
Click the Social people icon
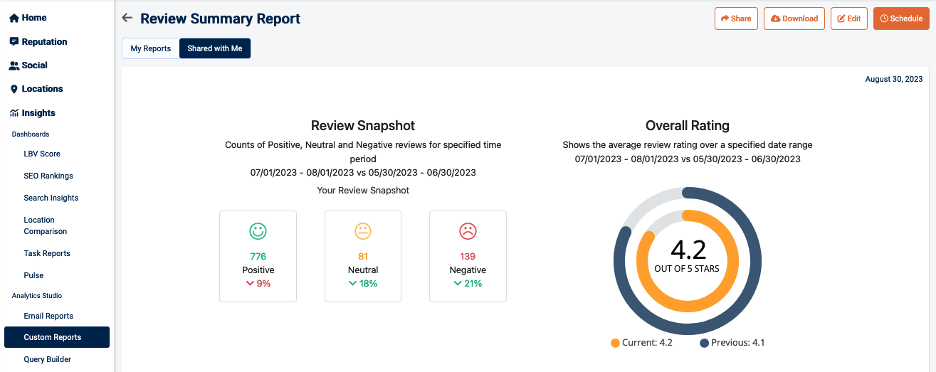(14, 65)
